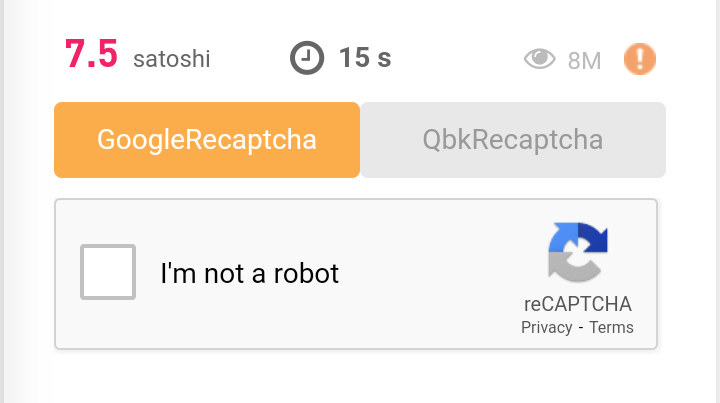Viewport: 720px width, 403px height.
Task: Click white area below the reCAPTCHA box
Action: 360,378
